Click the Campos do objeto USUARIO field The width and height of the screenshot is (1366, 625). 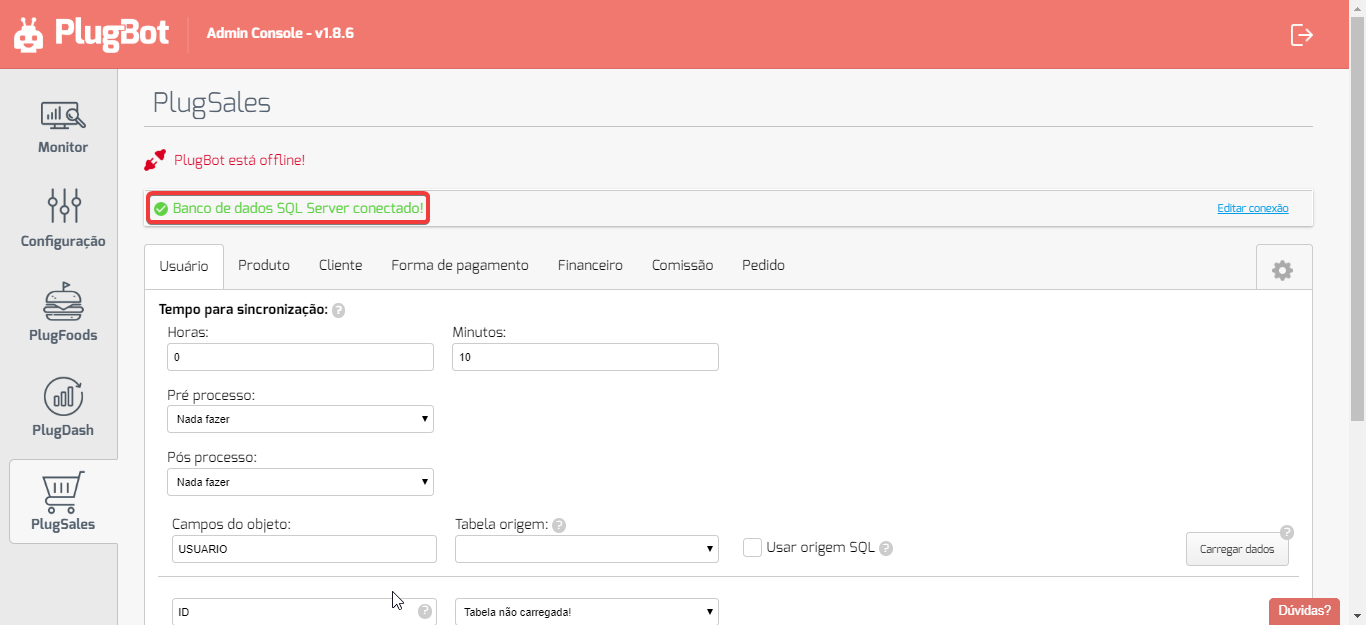(304, 549)
